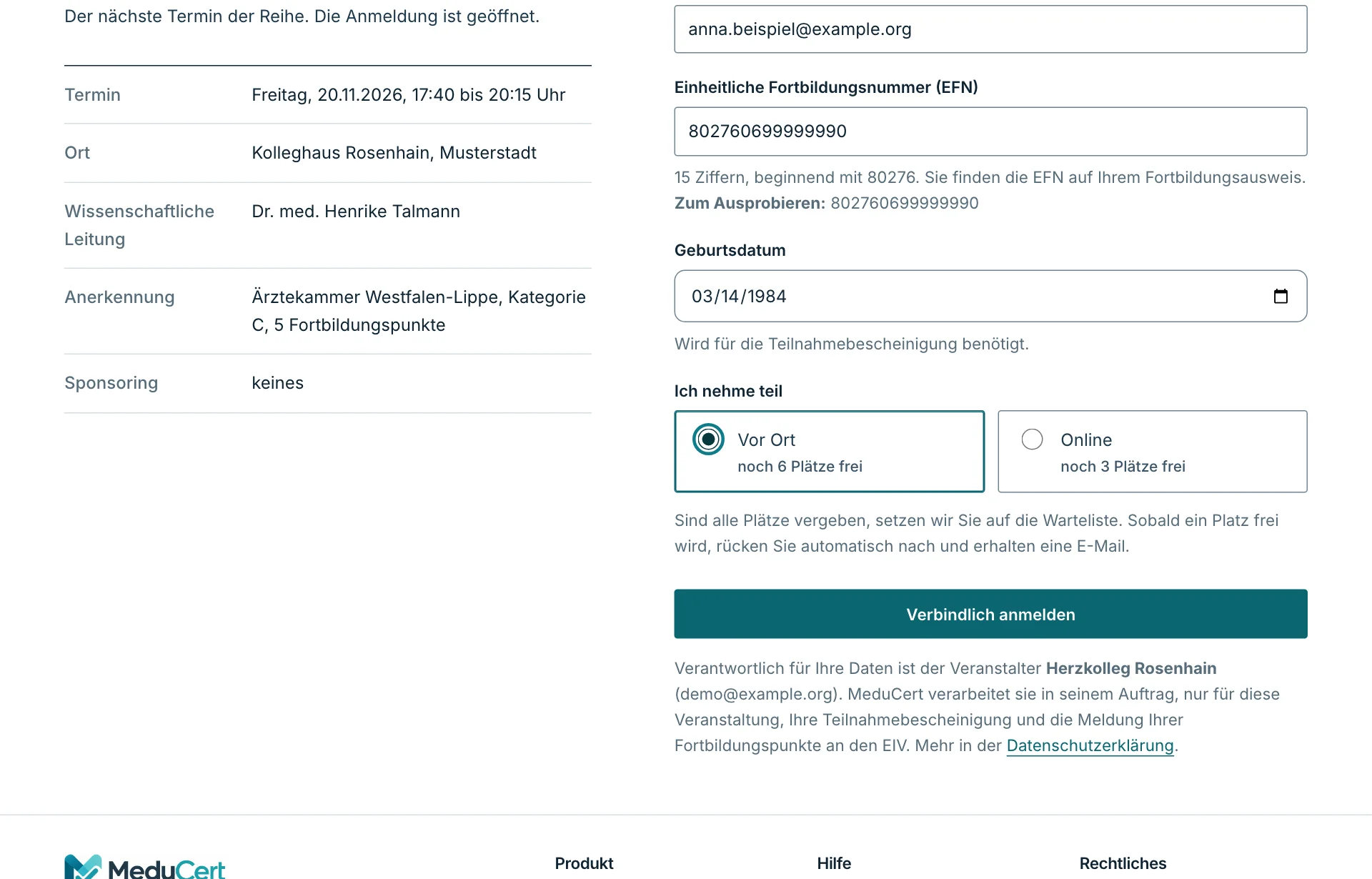Screen dimensions: 1372x879
Task: Click 'Kolleghaus Rosenhain, Musterstadt' location text
Action: pyautogui.click(x=394, y=153)
